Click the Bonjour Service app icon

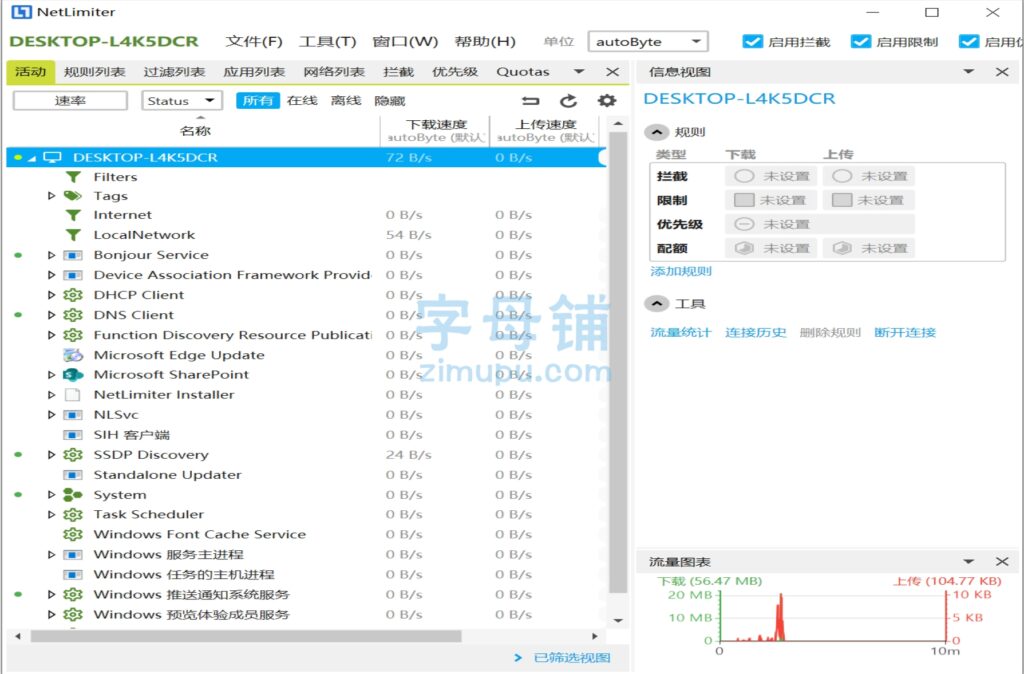pos(72,255)
